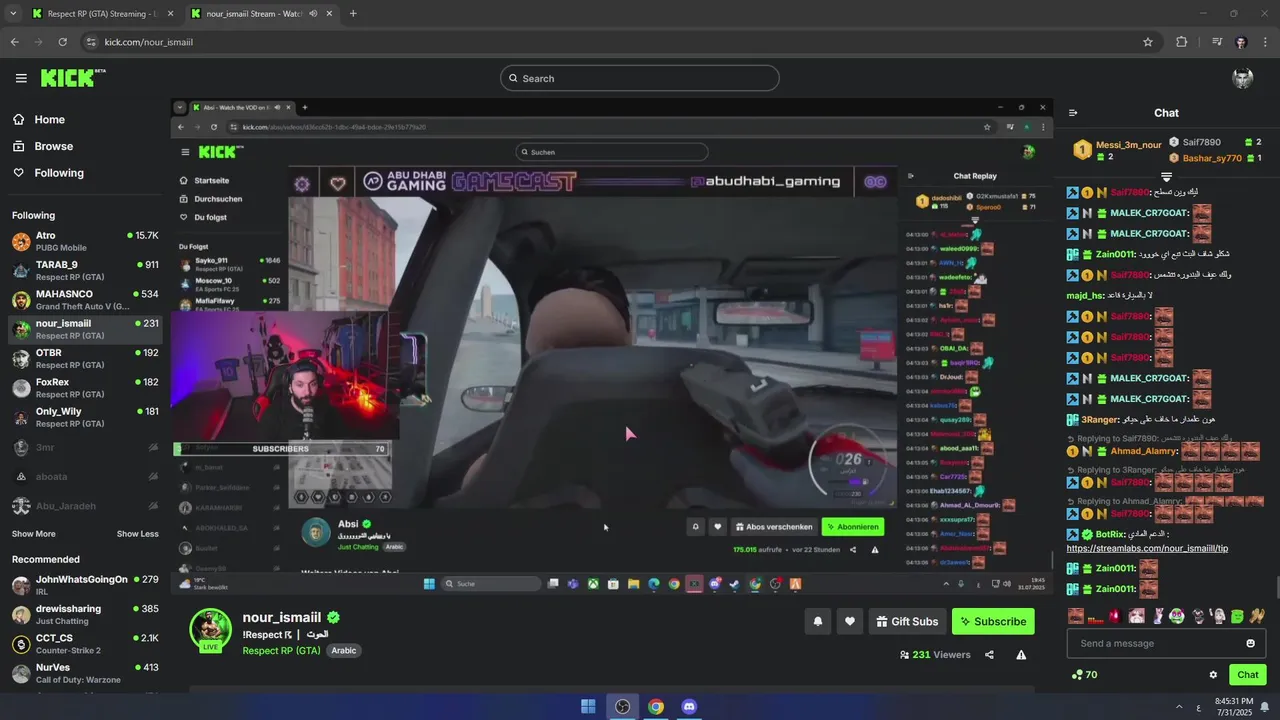Open Windows Start menu
The image size is (1280, 720).
point(588,707)
